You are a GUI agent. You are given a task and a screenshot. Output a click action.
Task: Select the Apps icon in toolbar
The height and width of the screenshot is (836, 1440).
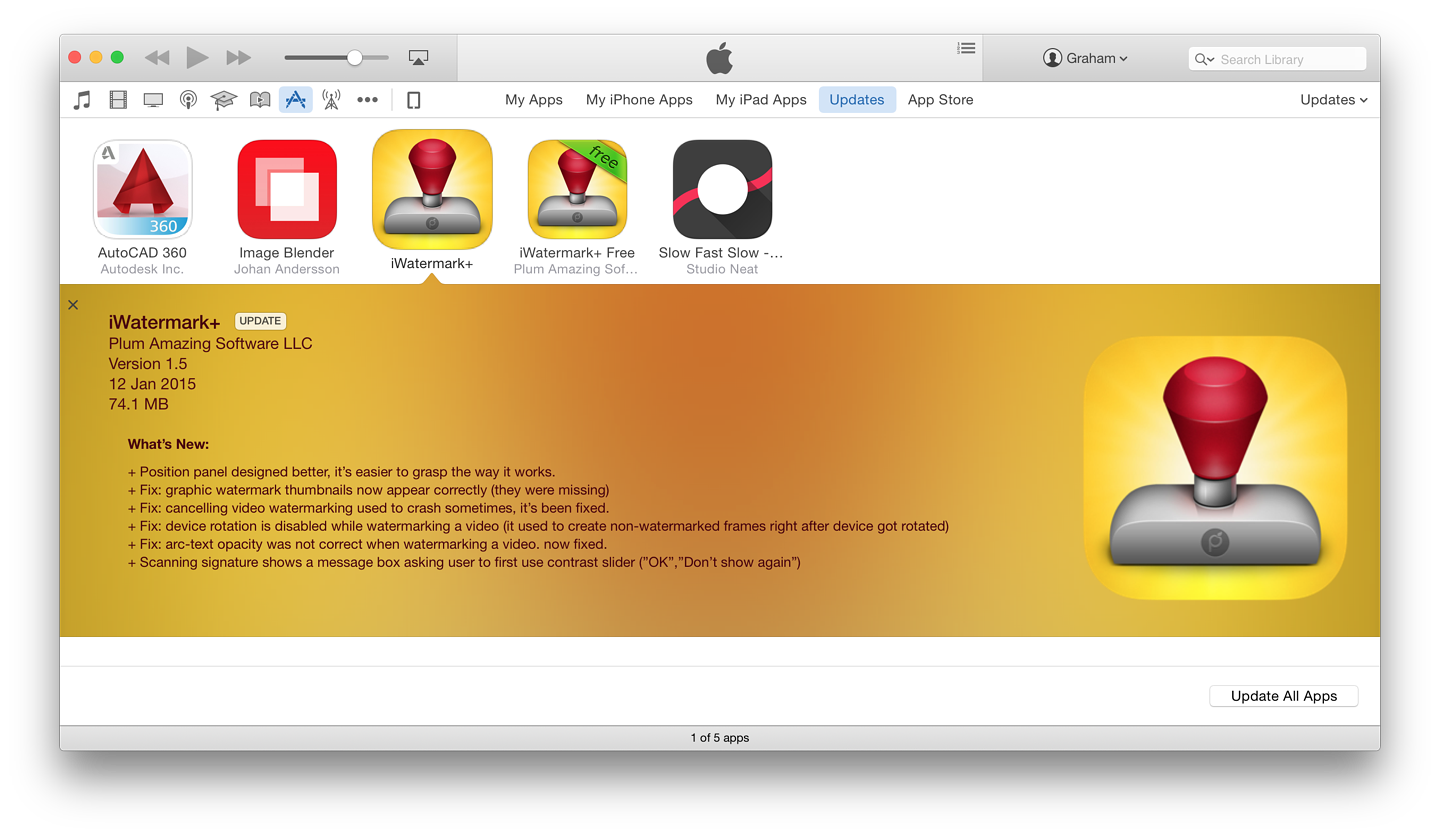point(296,100)
